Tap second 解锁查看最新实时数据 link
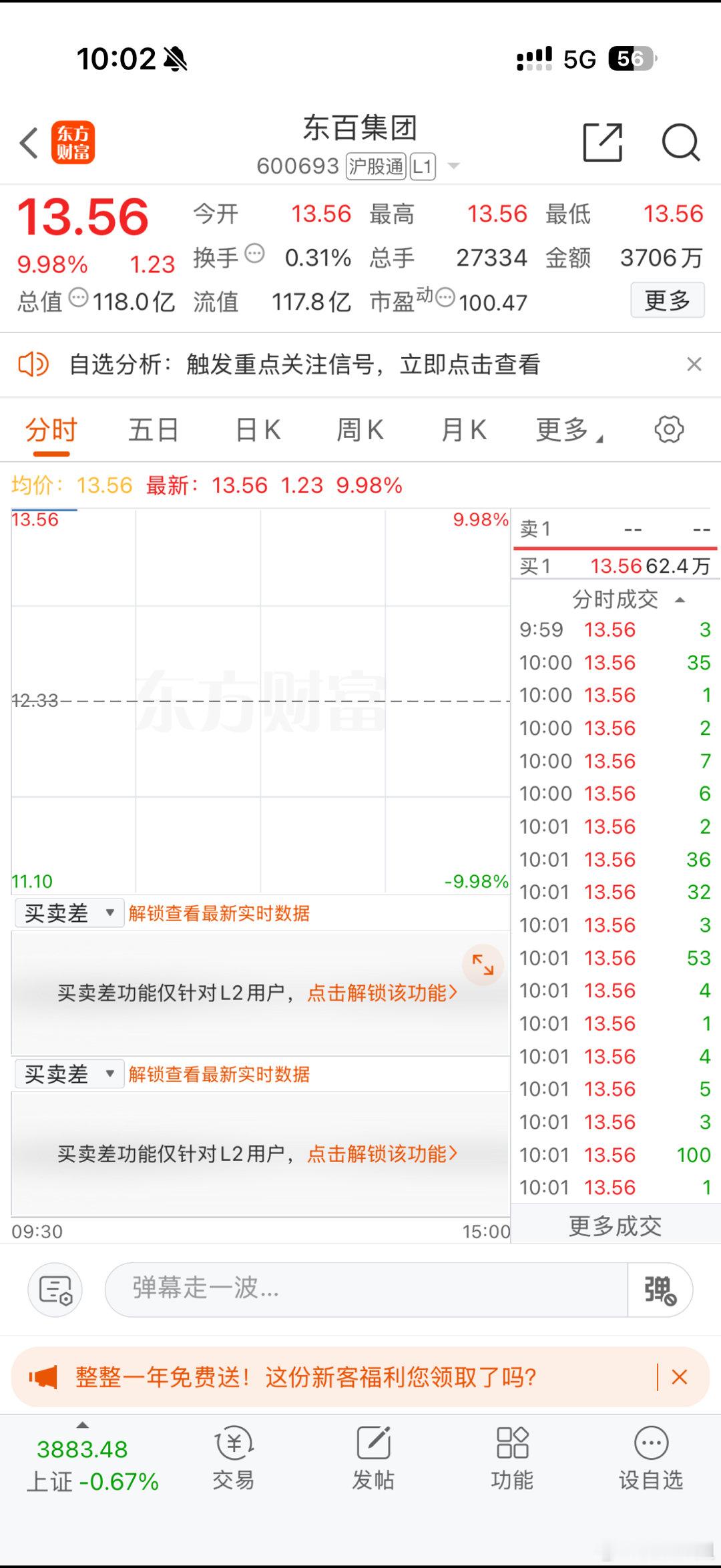The width and height of the screenshot is (721, 1568). pyautogui.click(x=219, y=1073)
